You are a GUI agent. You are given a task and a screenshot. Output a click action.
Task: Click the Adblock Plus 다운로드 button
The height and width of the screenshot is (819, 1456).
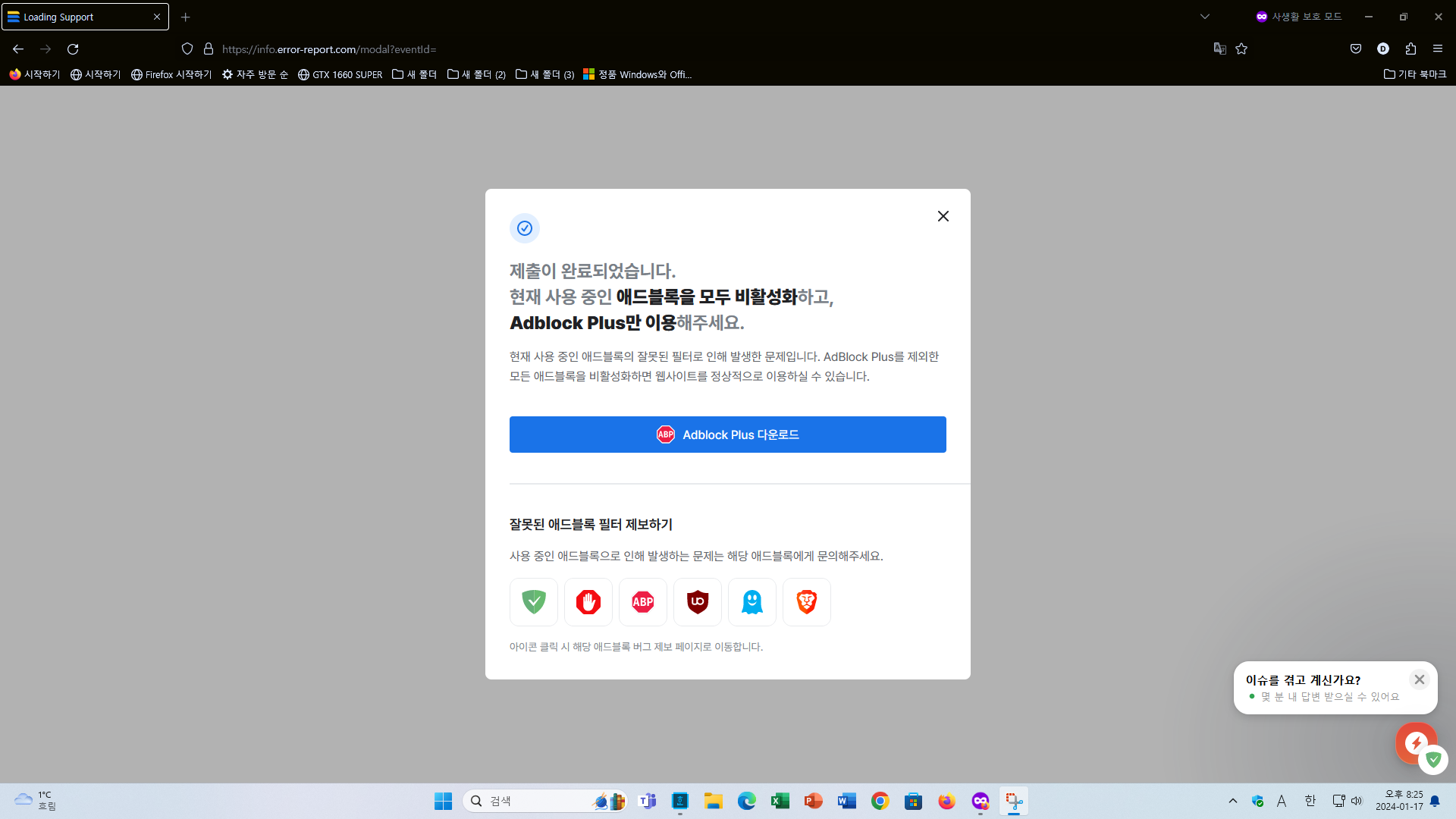click(x=727, y=434)
